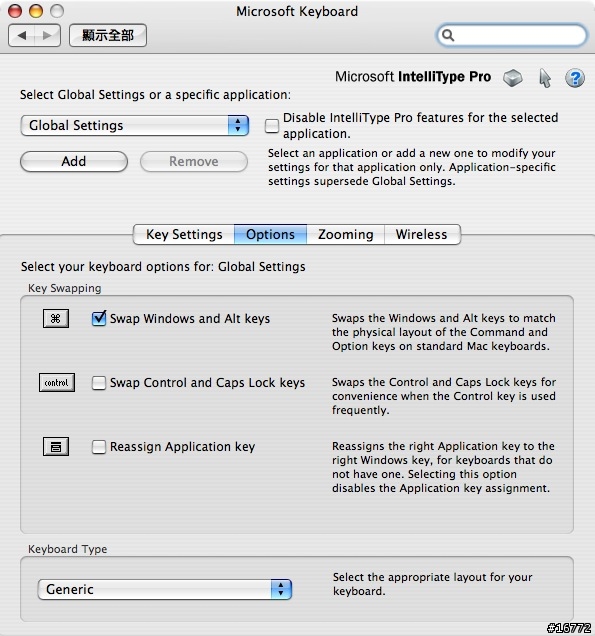
Task: Click the yellow minimize window button
Action: 36,11
